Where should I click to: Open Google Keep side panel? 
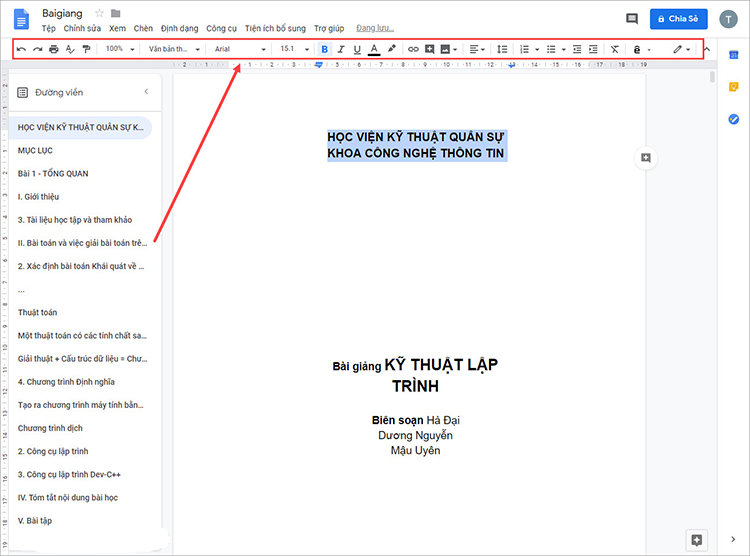(733, 87)
